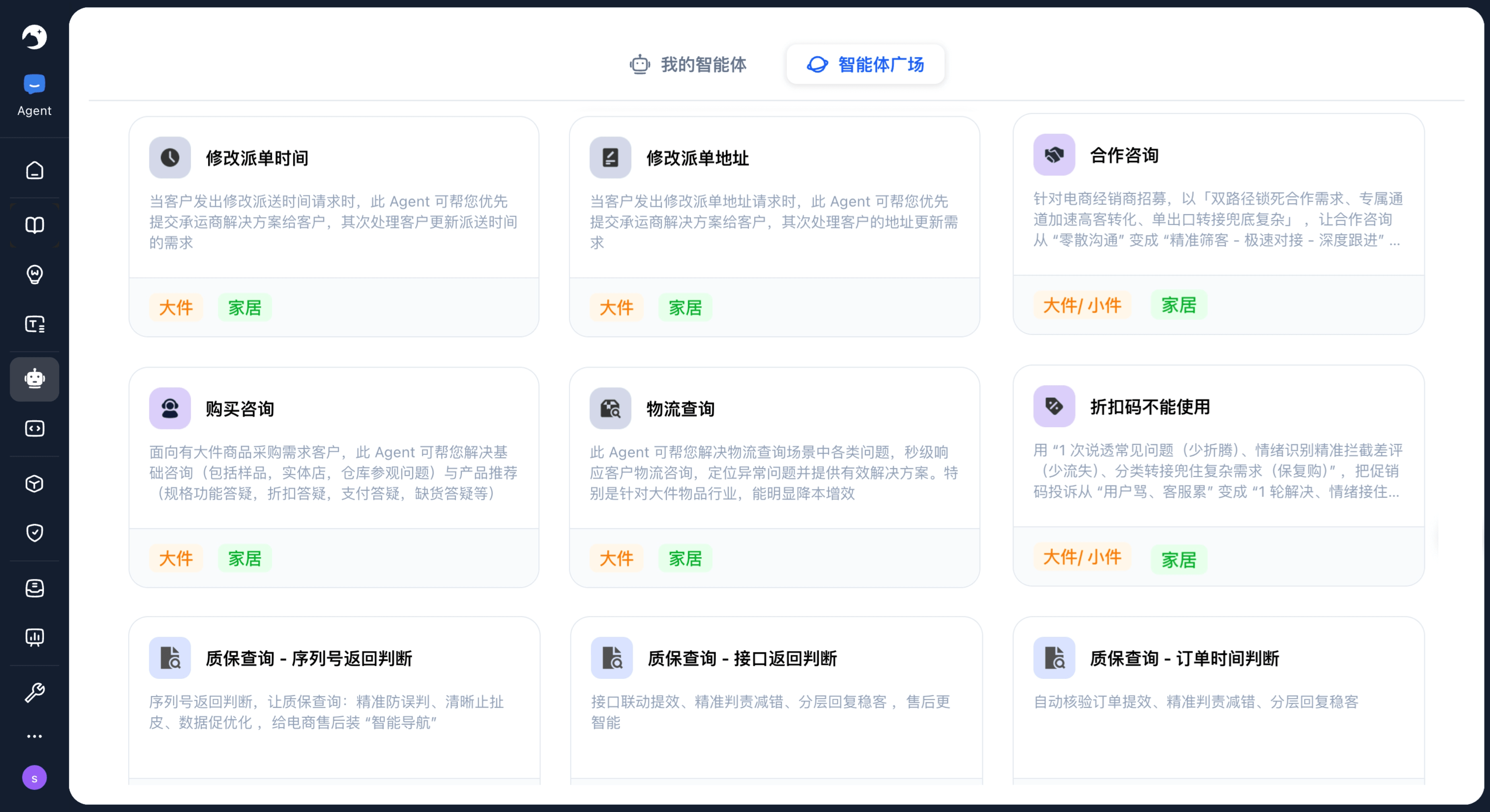Open the chart report icon in the sidebar
1490x812 pixels.
coord(35,637)
